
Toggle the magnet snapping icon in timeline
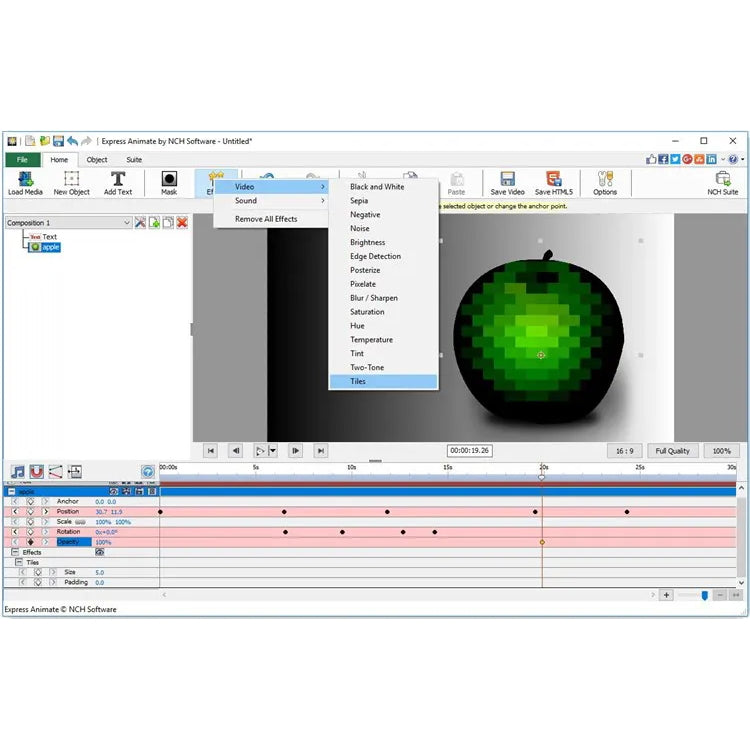coord(36,471)
